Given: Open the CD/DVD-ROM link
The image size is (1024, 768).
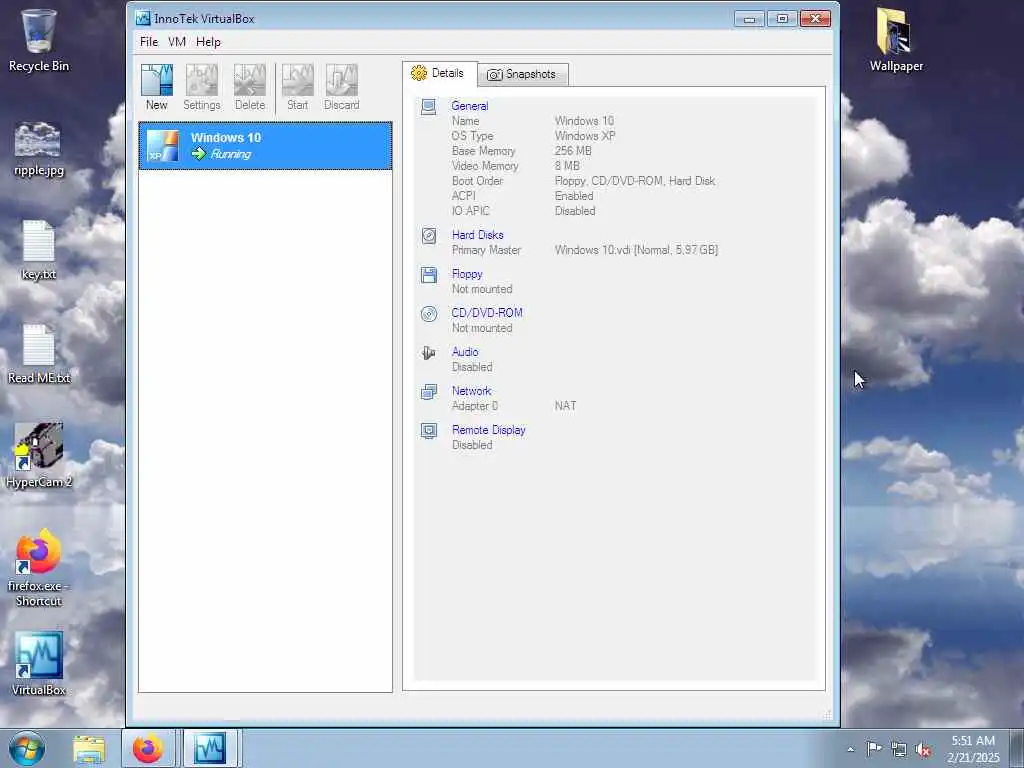Looking at the screenshot, I should [487, 313].
